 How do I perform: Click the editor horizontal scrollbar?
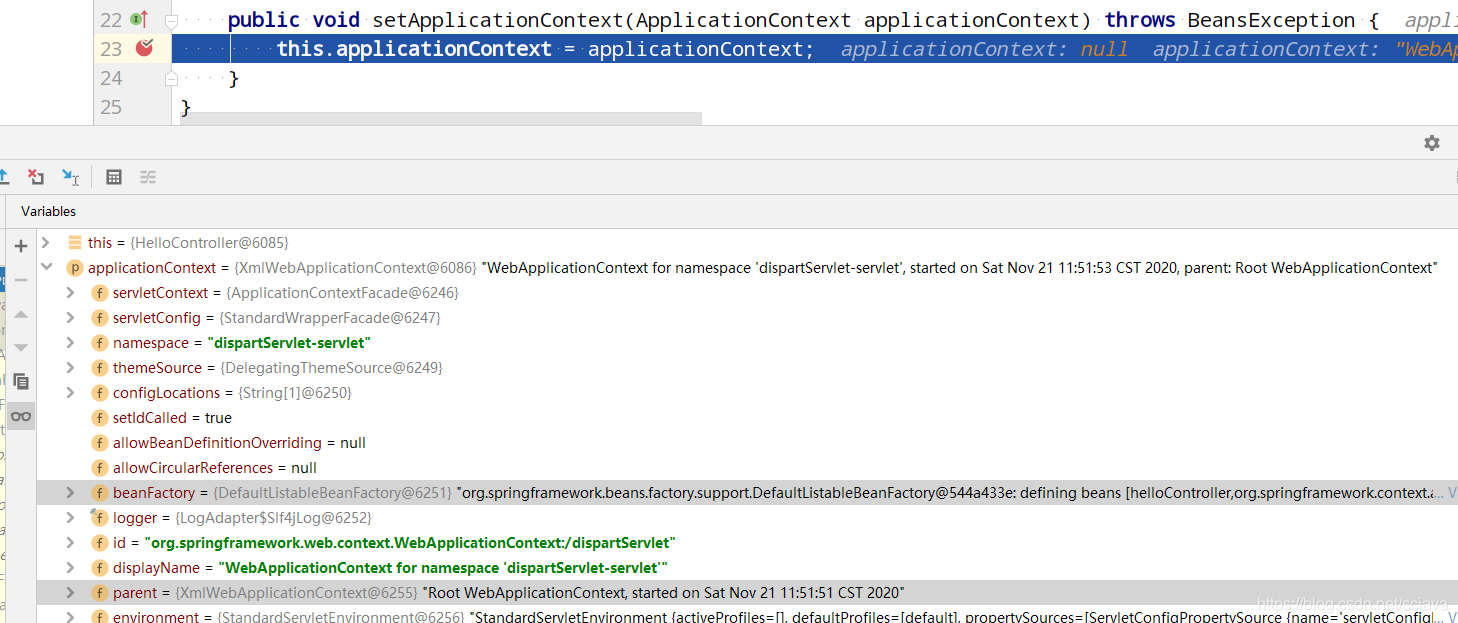(441, 118)
